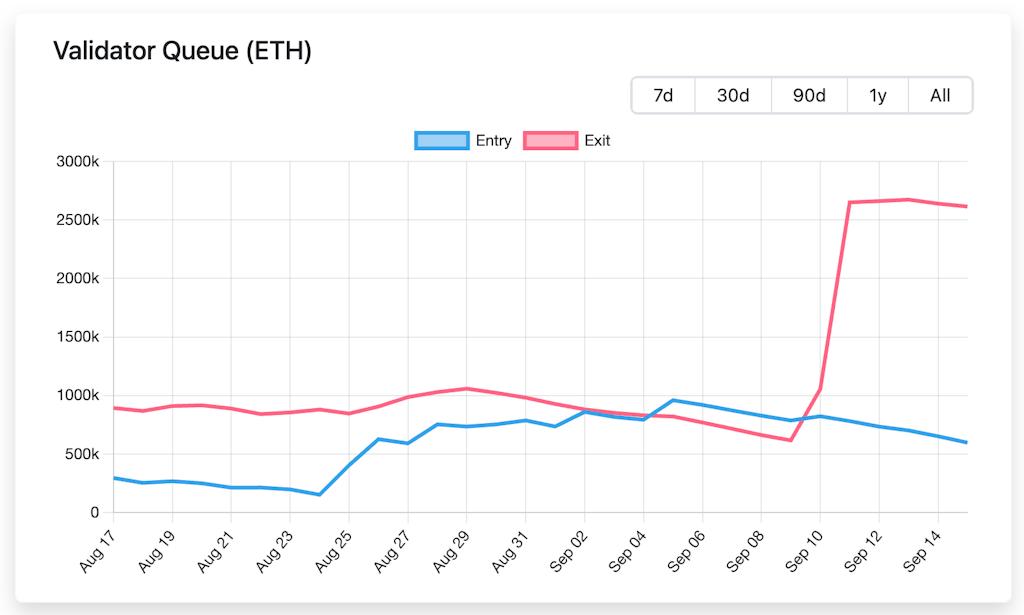The height and width of the screenshot is (615, 1024).
Task: Click the Sep 02 x-axis label
Action: point(569,547)
